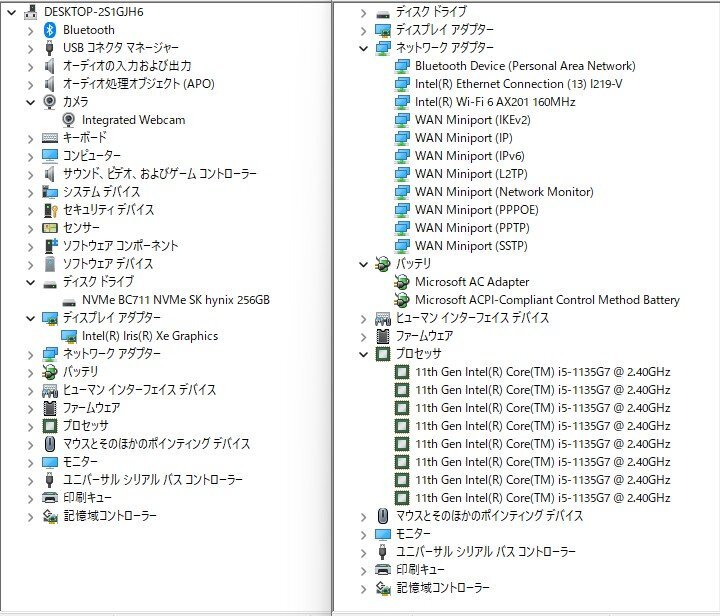Select 印刷キュー label in left pane
The height and width of the screenshot is (616, 720).
click(x=87, y=498)
